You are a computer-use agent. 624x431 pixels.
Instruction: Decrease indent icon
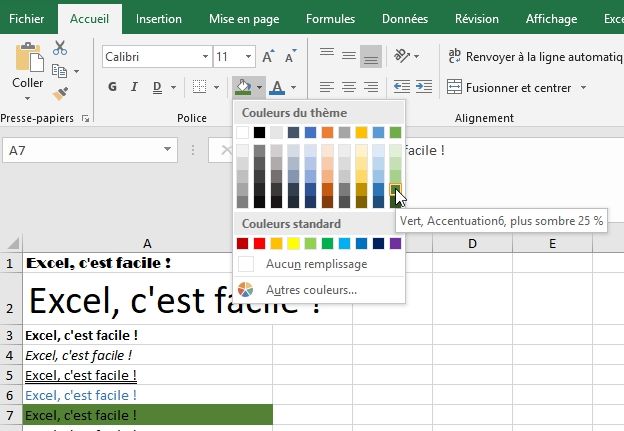point(402,87)
